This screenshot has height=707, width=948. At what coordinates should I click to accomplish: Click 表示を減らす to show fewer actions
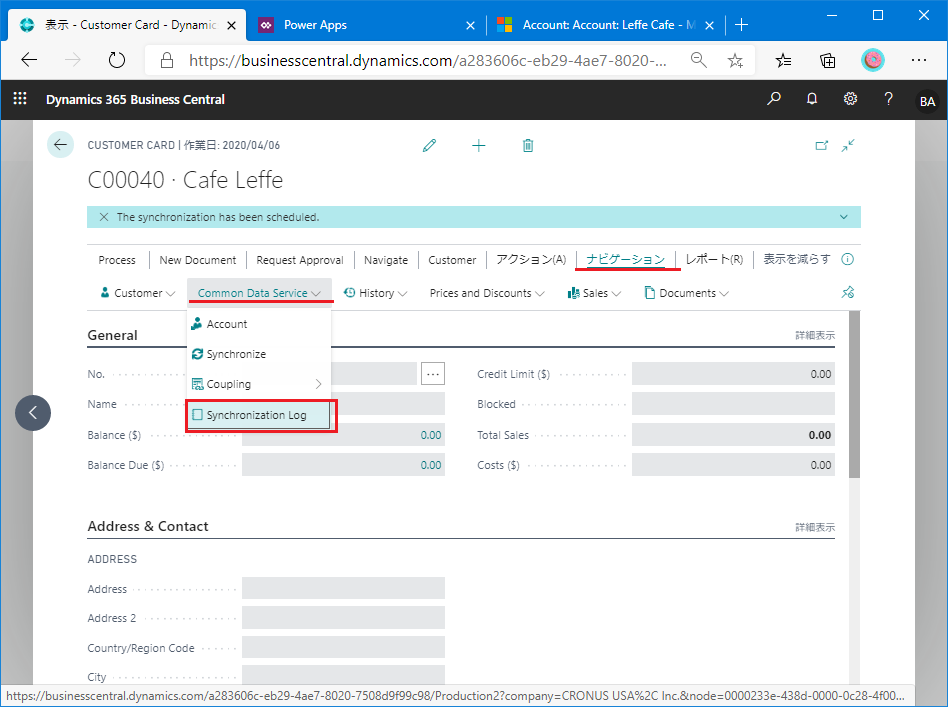pos(797,259)
